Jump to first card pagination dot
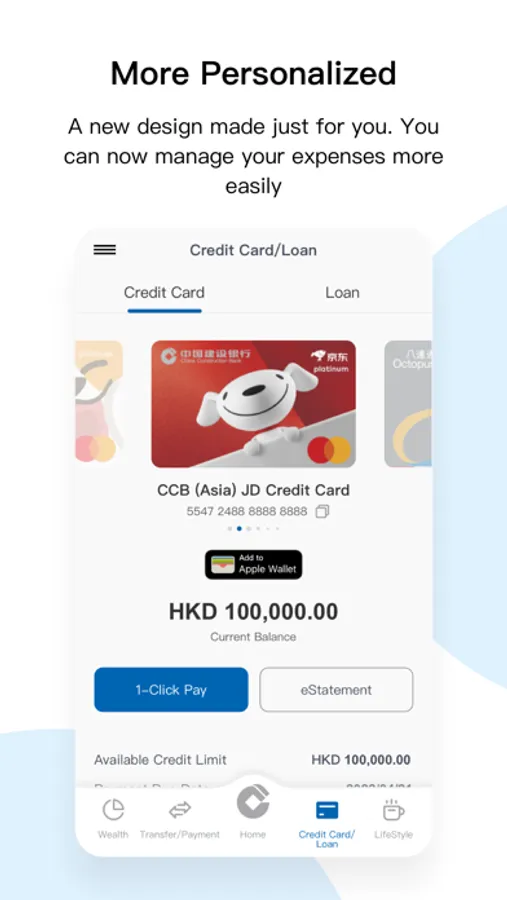507x900 pixels. click(230, 529)
